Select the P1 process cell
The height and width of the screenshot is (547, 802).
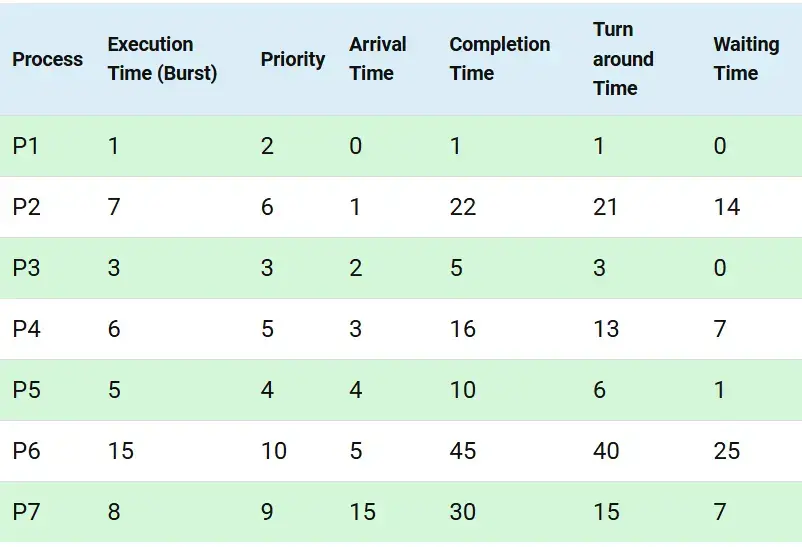click(x=26, y=146)
